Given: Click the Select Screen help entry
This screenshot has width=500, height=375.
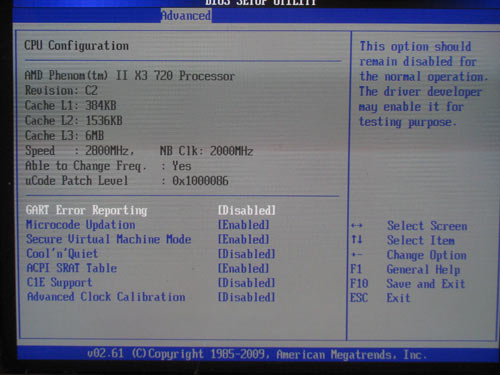Looking at the screenshot, I should 427,226.
